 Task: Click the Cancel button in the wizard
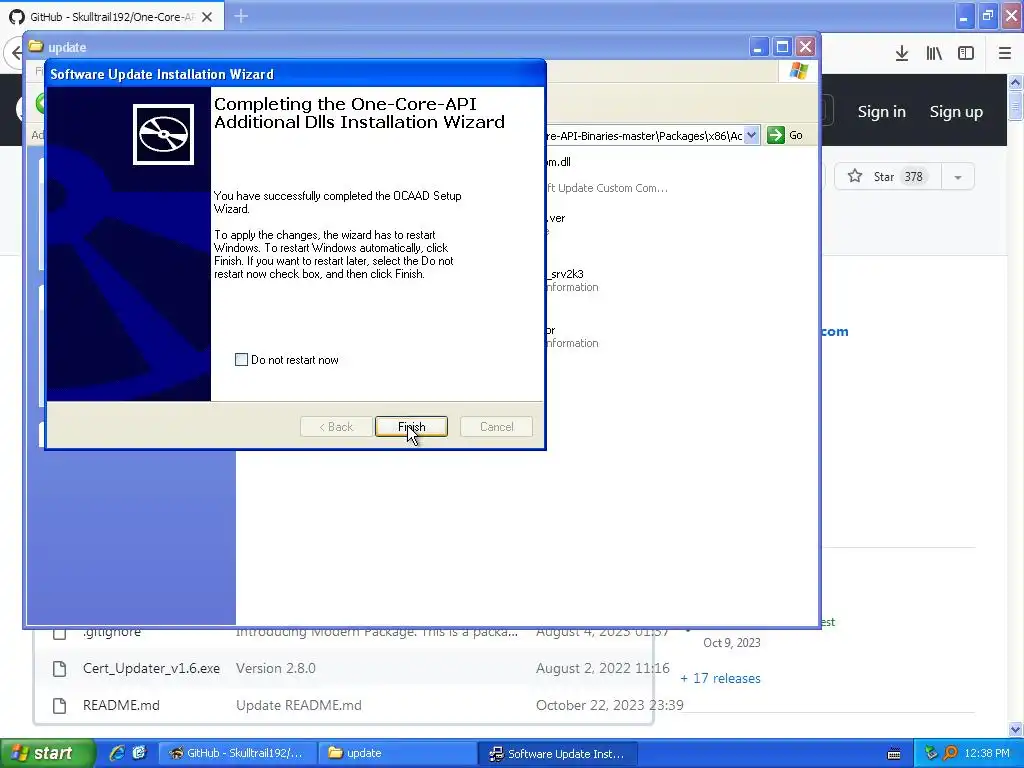click(496, 426)
